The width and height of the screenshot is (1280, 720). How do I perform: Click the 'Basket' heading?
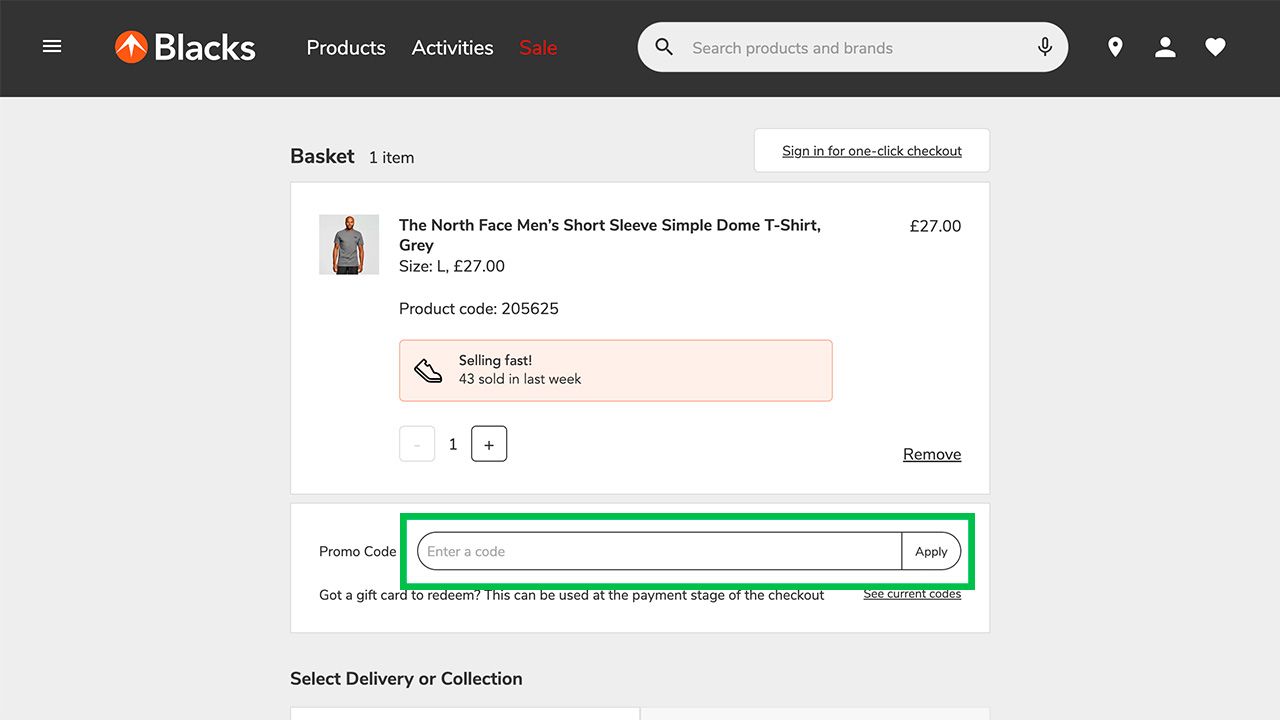[x=322, y=156]
